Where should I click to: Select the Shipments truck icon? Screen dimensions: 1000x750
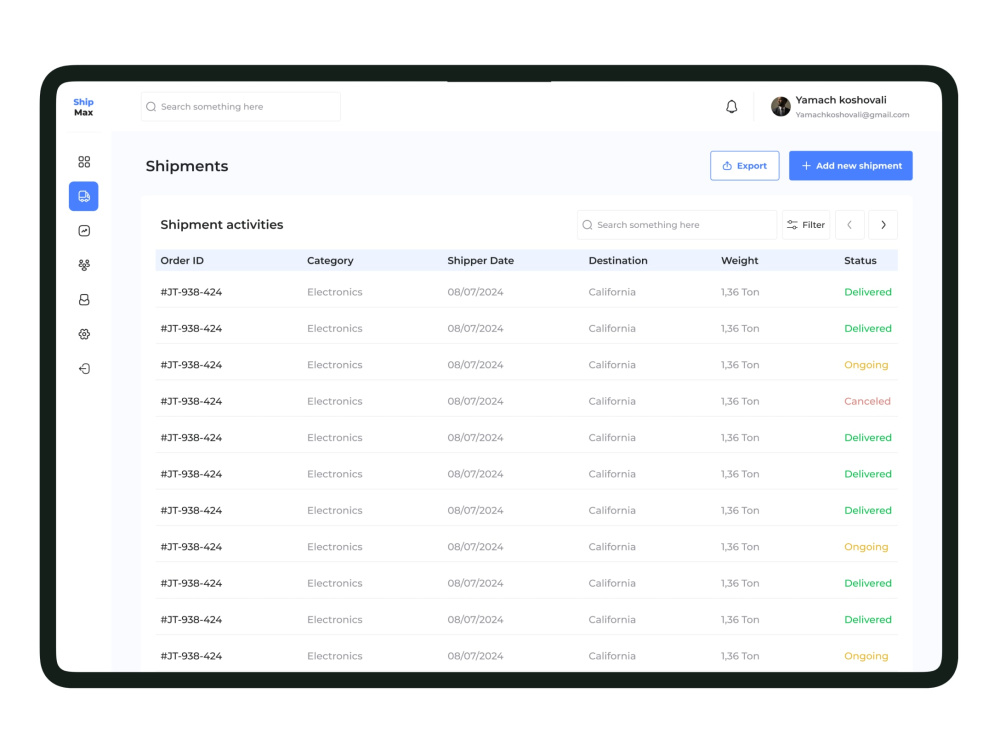[x=84, y=196]
